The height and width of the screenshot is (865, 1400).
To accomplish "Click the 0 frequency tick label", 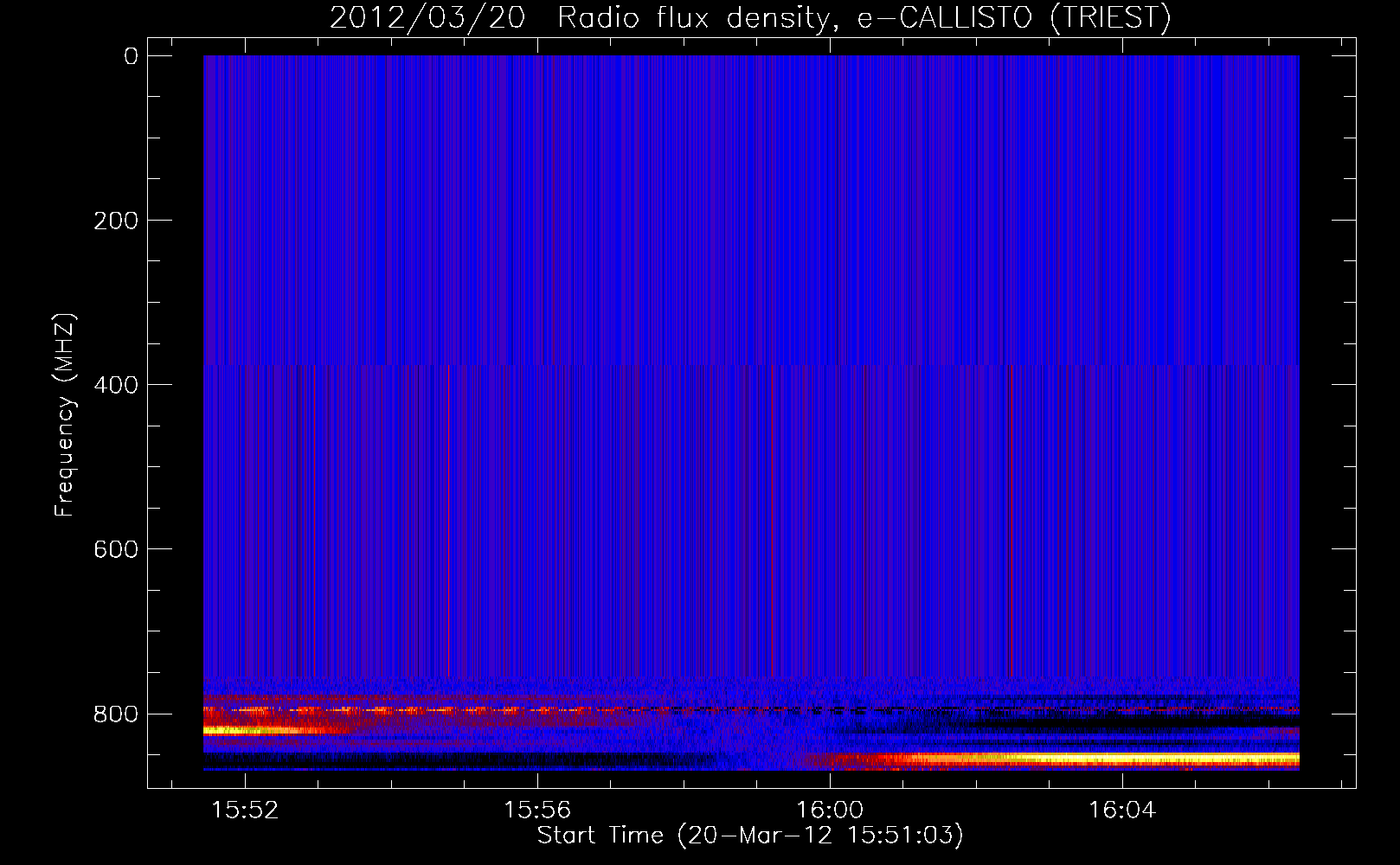I will [131, 56].
